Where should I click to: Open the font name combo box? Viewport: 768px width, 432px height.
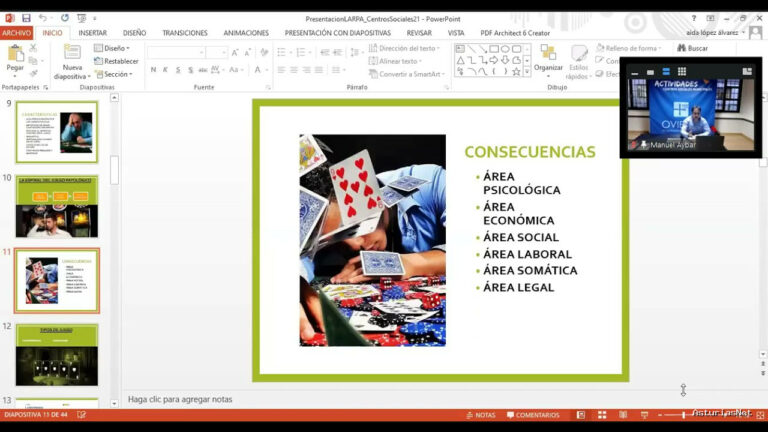point(176,52)
